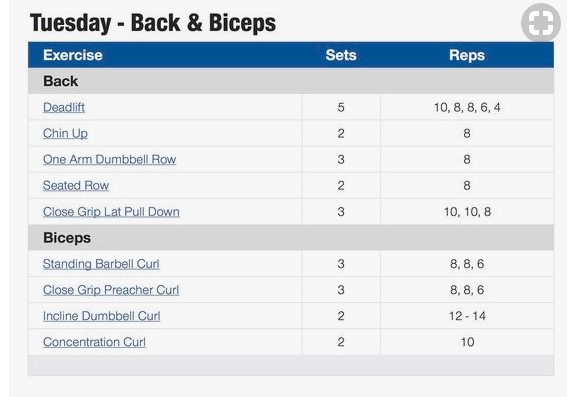Click the Deadlift reps cell 10, 8, 8, 6, 4
The image size is (567, 397).
coord(467,107)
